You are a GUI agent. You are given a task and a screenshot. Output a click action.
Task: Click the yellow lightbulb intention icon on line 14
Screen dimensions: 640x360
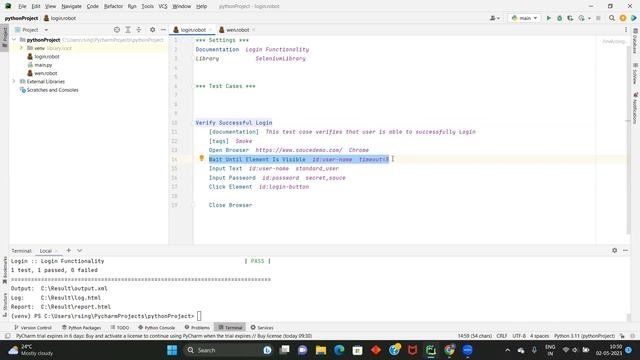click(x=201, y=158)
